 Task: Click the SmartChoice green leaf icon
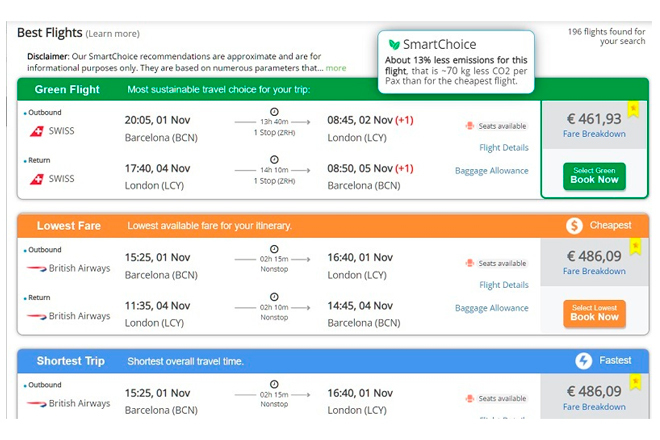[x=395, y=45]
